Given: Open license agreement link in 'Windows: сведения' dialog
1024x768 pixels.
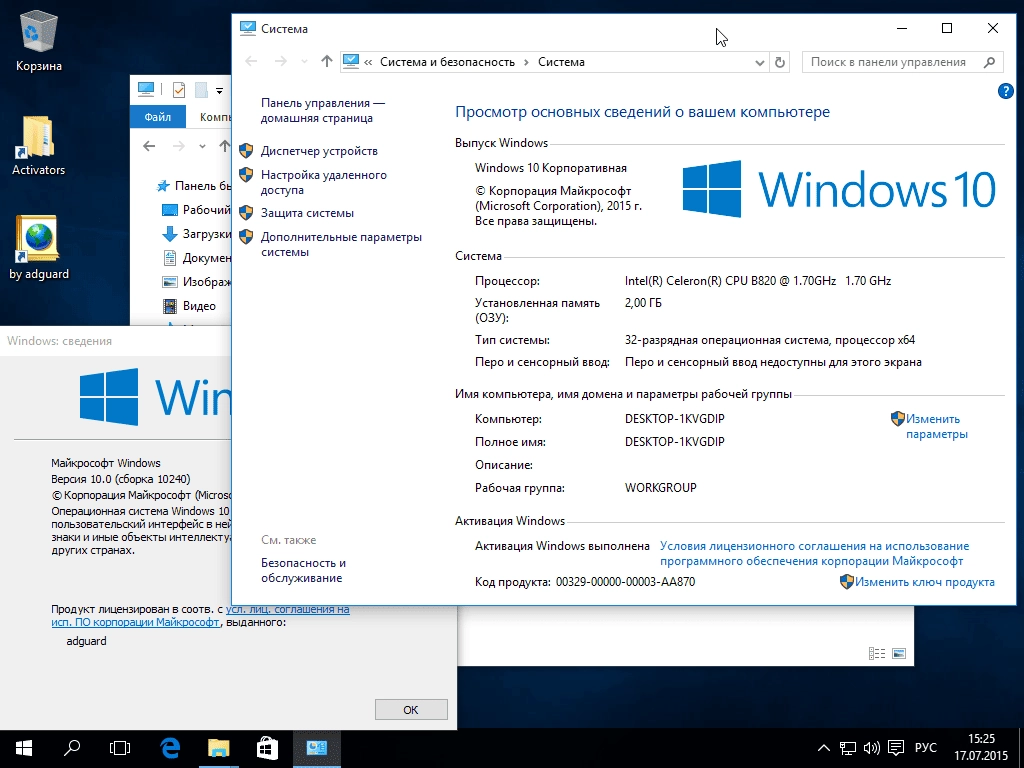Looking at the screenshot, I should pos(200,616).
